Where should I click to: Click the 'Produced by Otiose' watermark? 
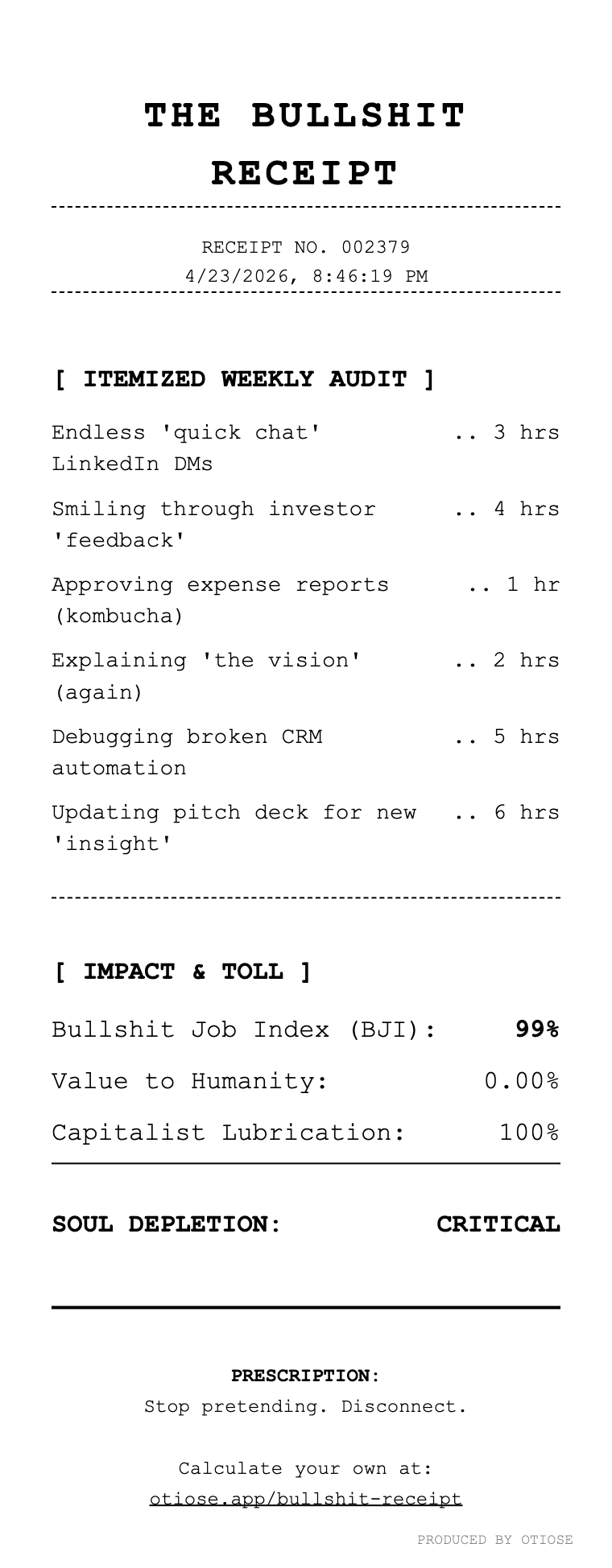pyautogui.click(x=494, y=1540)
